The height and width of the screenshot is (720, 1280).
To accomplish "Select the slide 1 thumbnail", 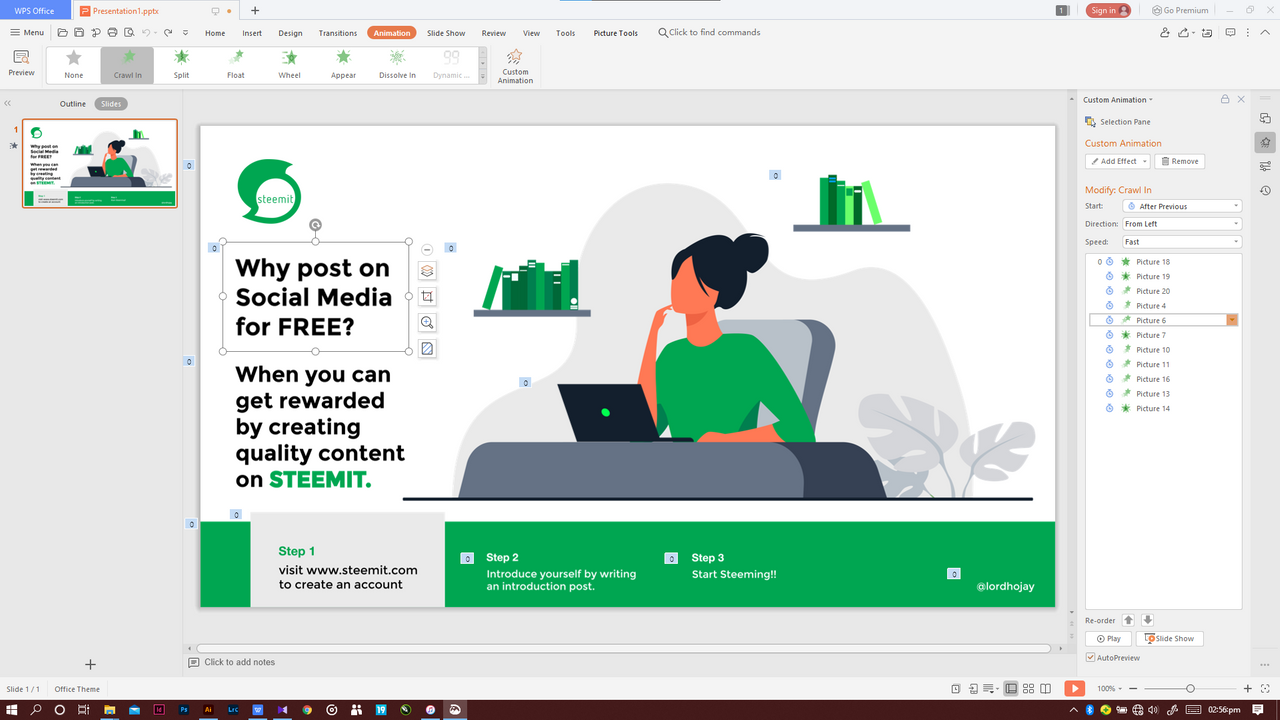I will coord(100,164).
